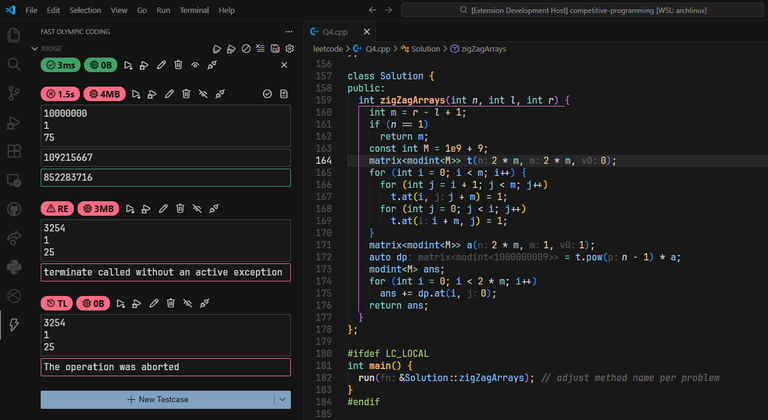Click the 'terminate called without an active exception' output
This screenshot has height=420, width=768.
(x=166, y=272)
